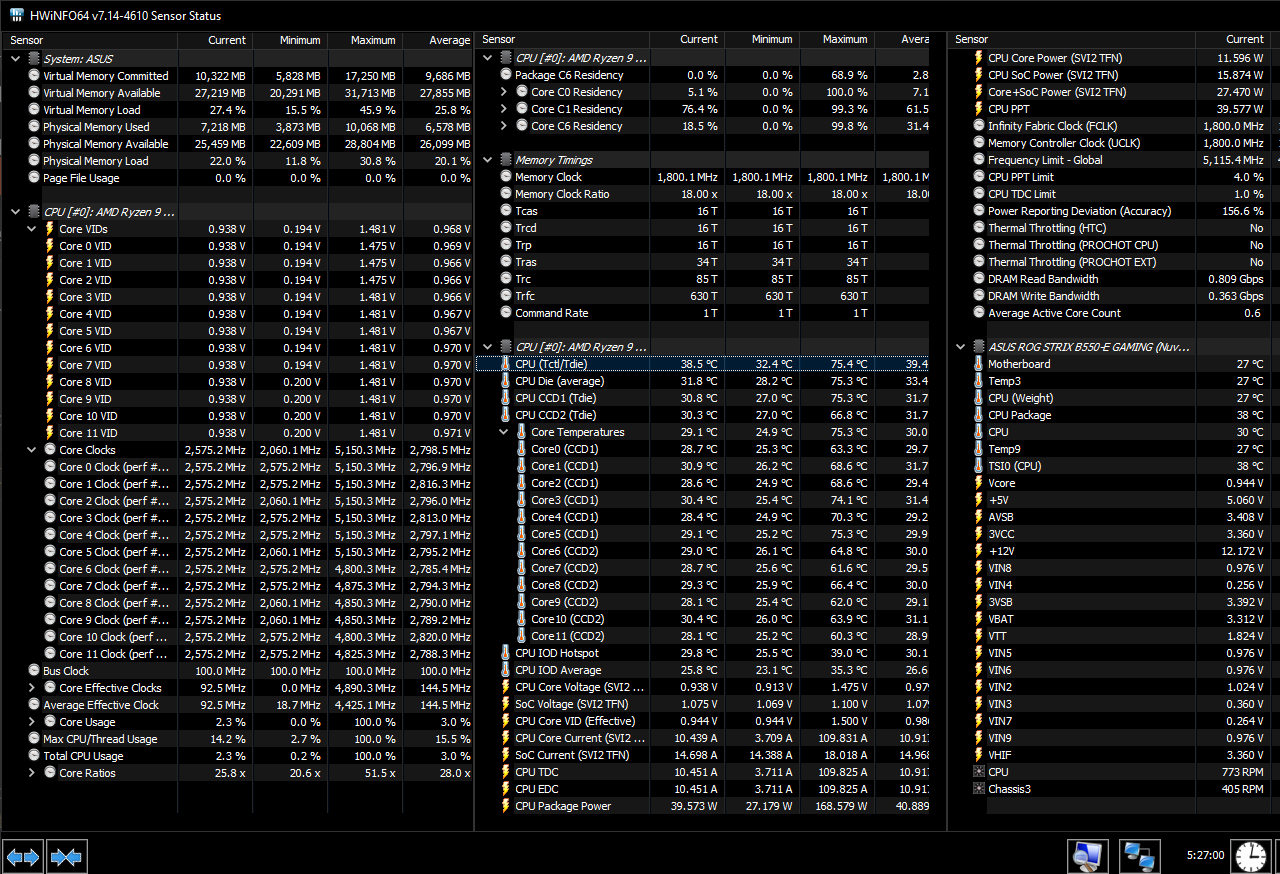Select the Package C6 Residency row
Screen dimensions: 1280x874
click(703, 75)
